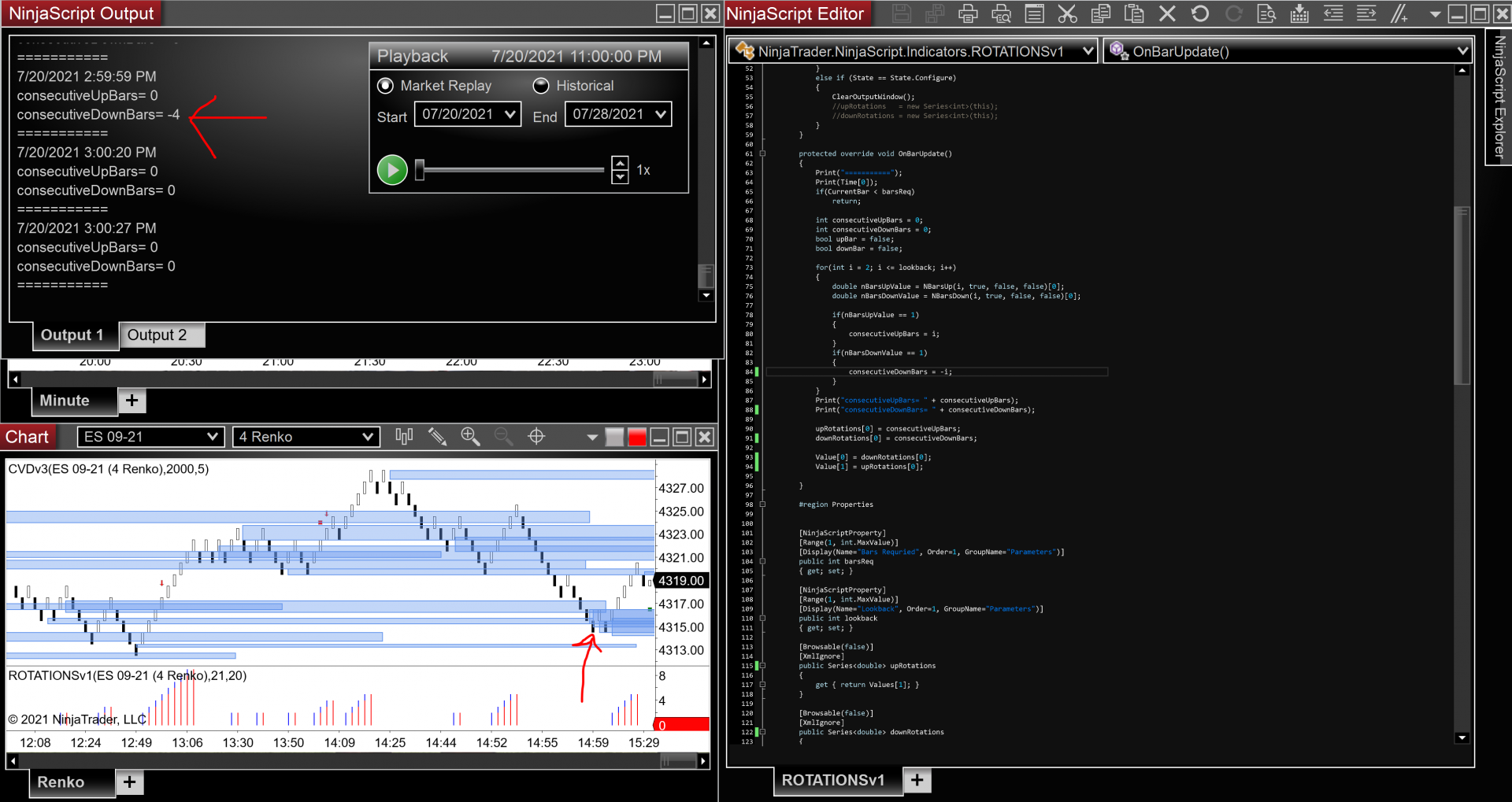Click the Renko chart scroll-left arrow

click(x=13, y=761)
